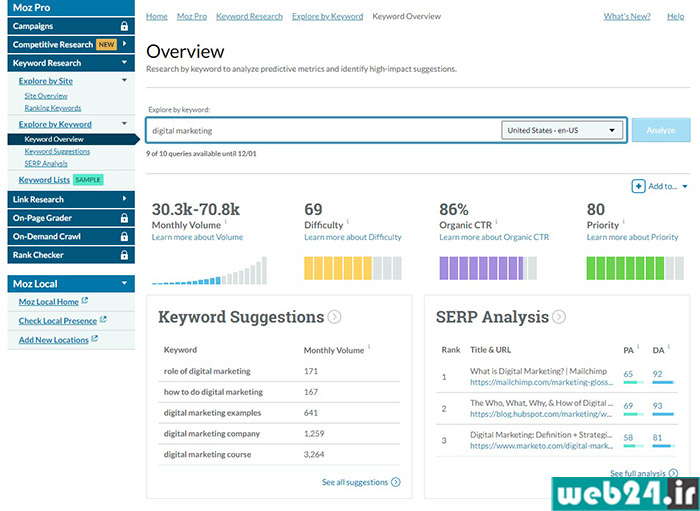This screenshot has width=700, height=511.
Task: Click the SAMPLE badge beside Keyword Lists
Action: tap(88, 180)
